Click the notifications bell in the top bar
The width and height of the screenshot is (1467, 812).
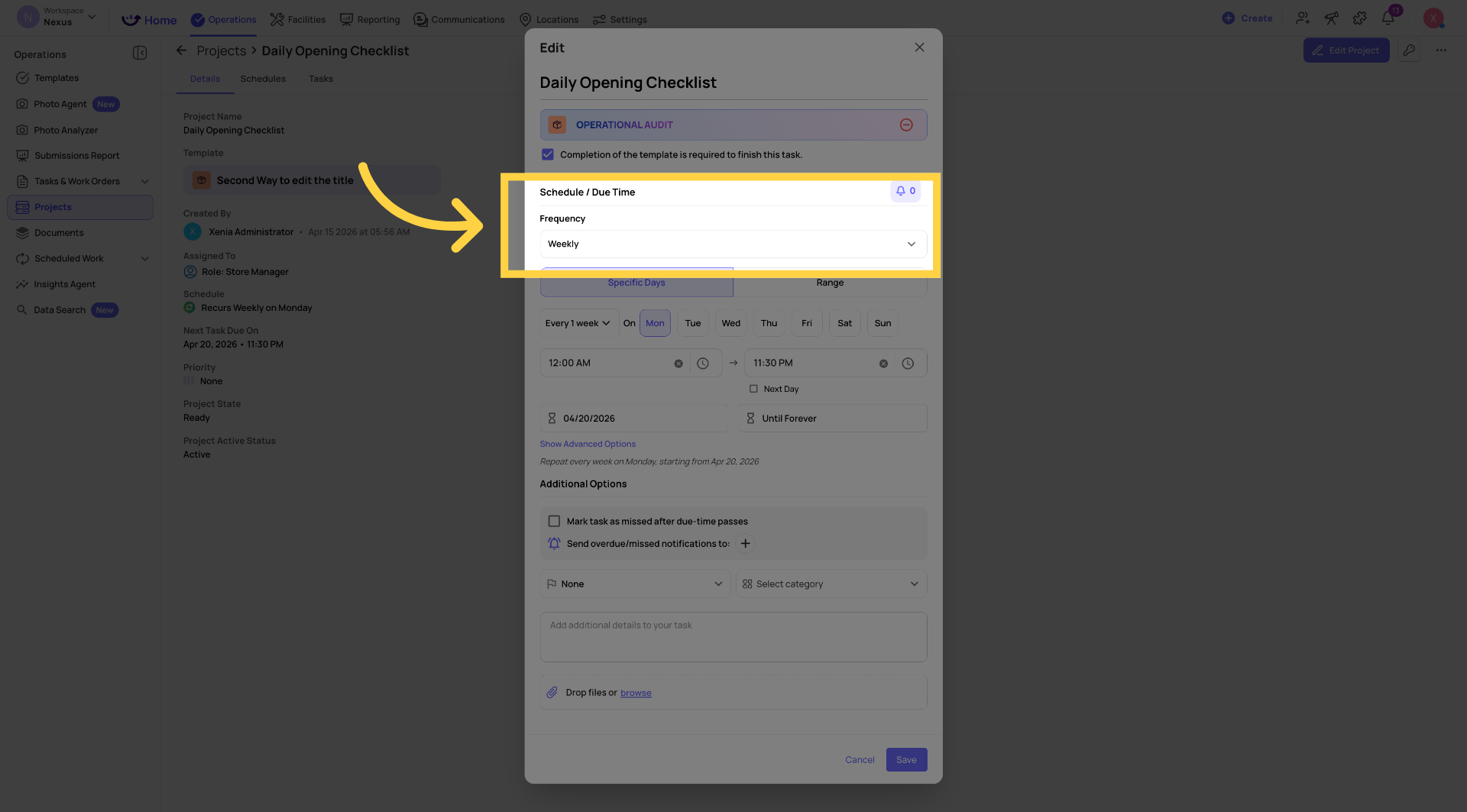pyautogui.click(x=1388, y=18)
